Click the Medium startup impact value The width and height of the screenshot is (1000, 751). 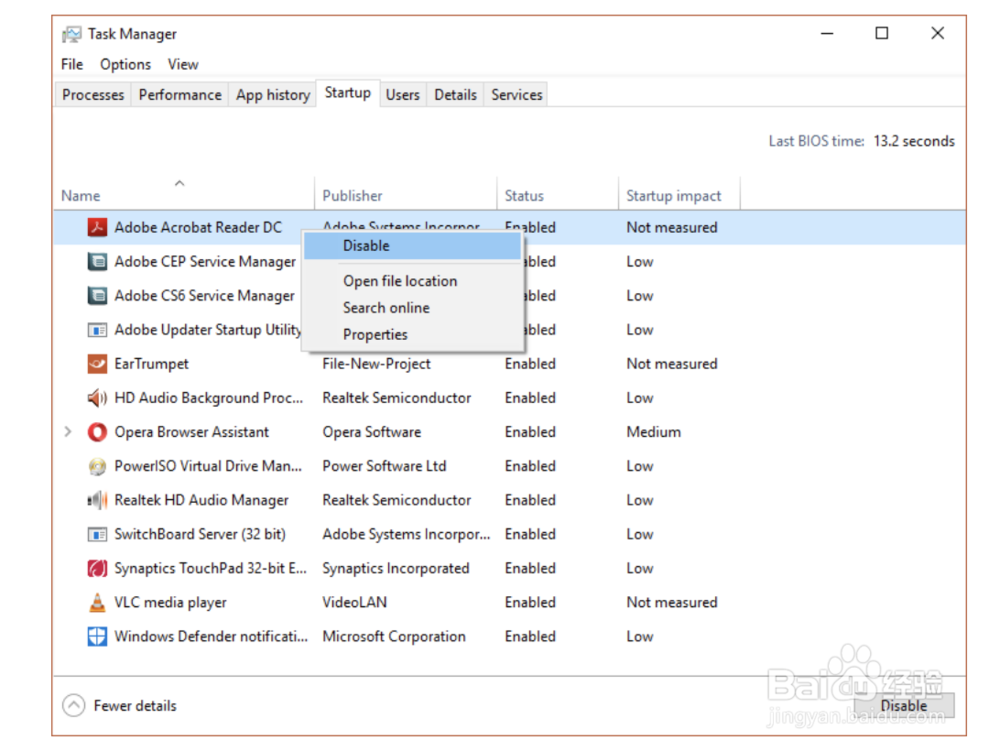coord(654,432)
